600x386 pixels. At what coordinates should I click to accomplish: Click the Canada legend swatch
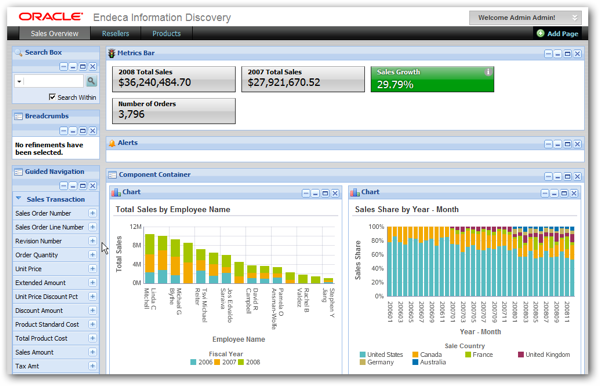[415, 355]
